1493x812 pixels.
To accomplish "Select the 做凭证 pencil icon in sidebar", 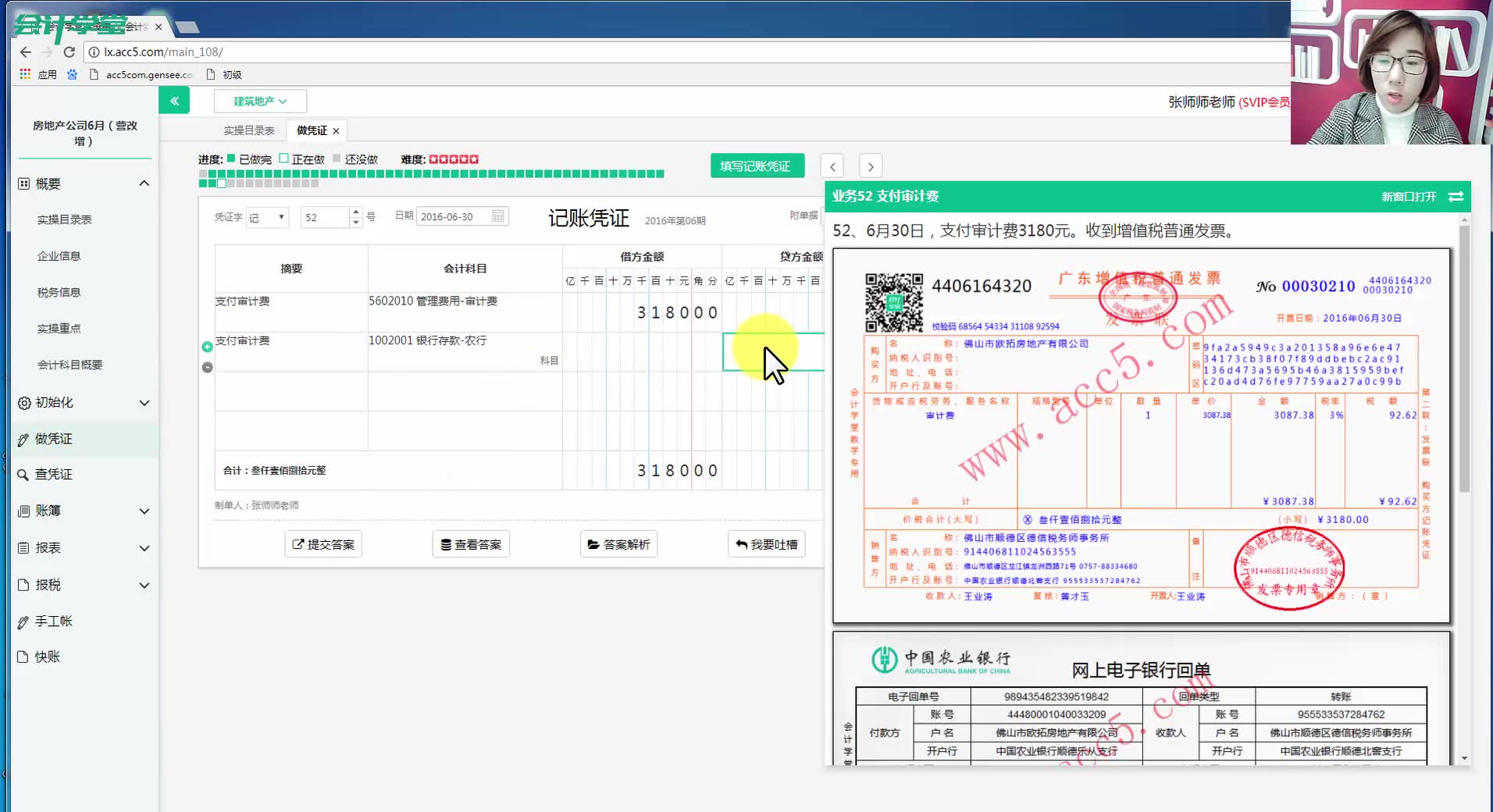I will tap(23, 439).
